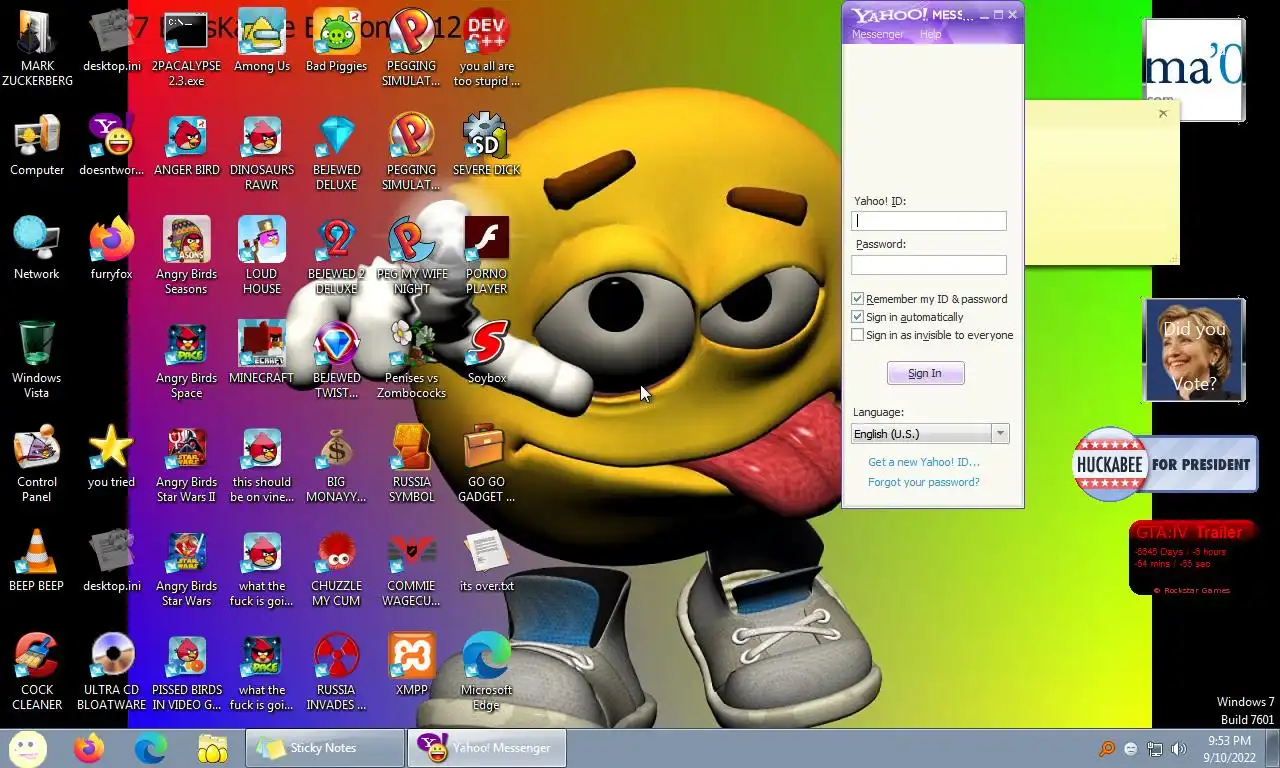Click Get a new Yahoo! ID link

tap(924, 462)
